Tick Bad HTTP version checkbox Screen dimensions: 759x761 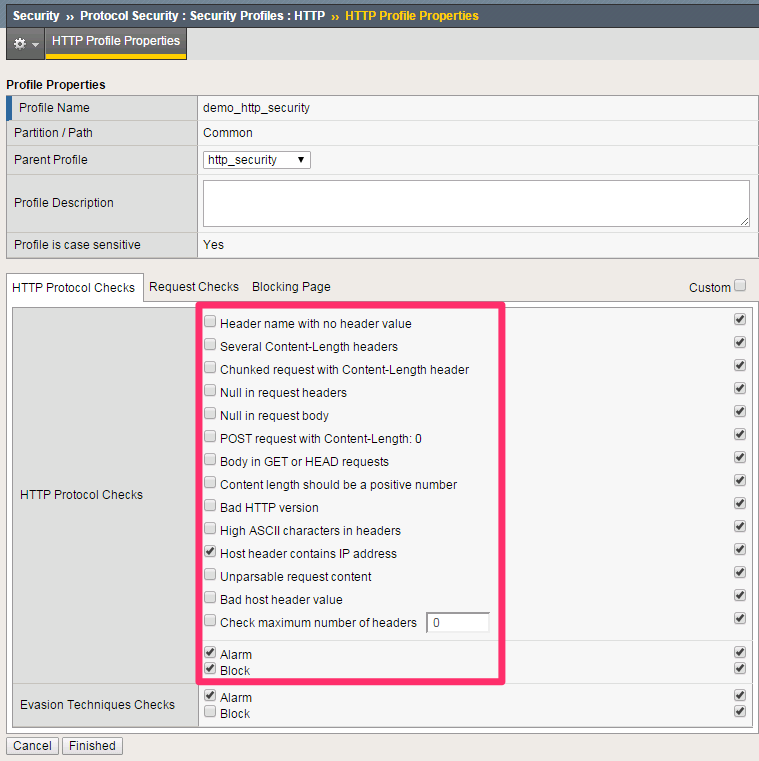coord(210,506)
